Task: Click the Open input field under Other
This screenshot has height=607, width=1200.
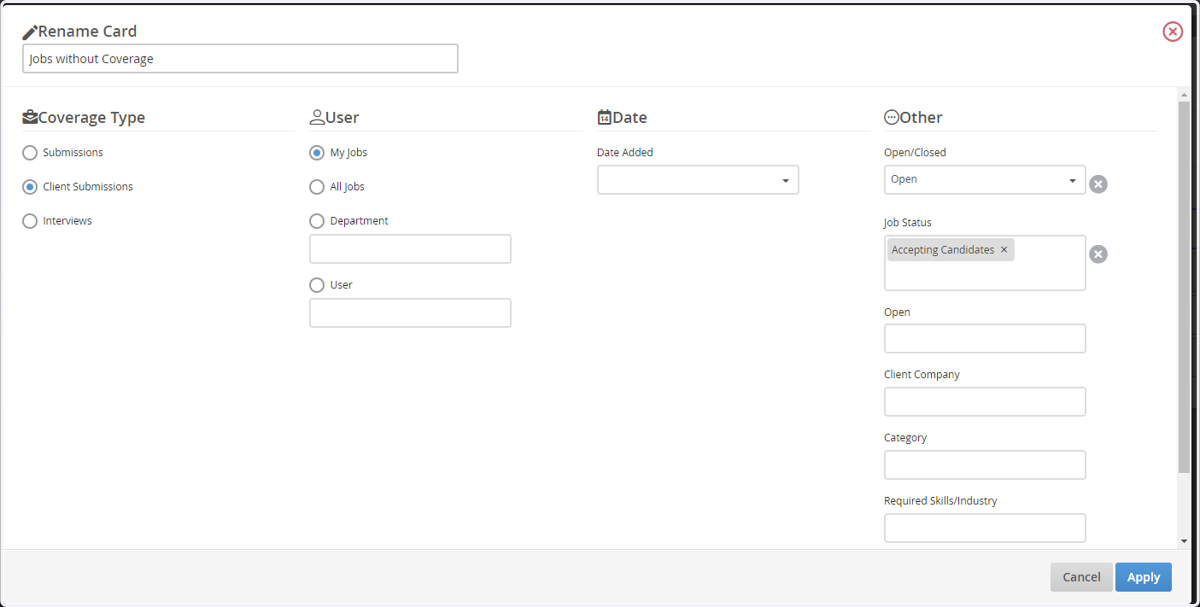Action: coord(985,338)
